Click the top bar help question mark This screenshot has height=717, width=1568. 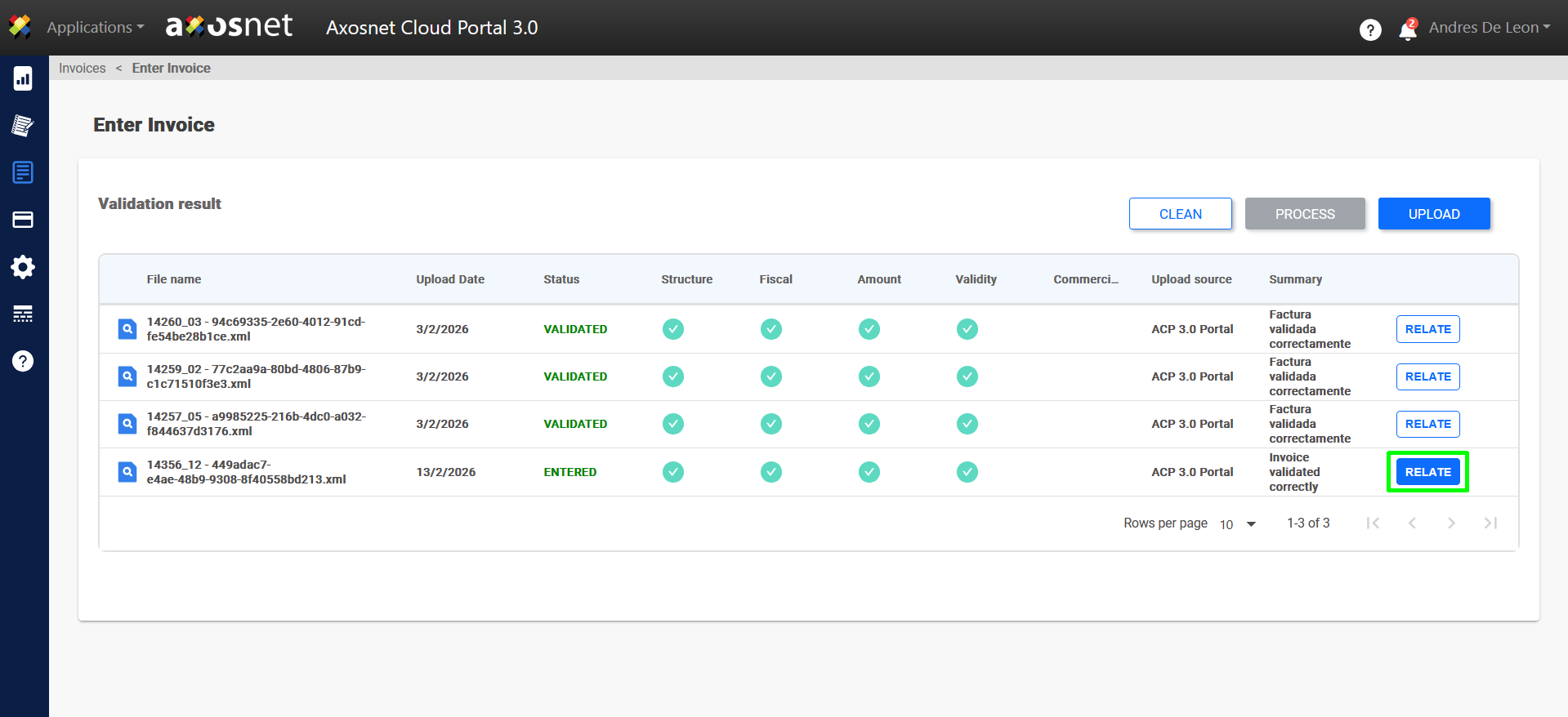pos(1370,30)
